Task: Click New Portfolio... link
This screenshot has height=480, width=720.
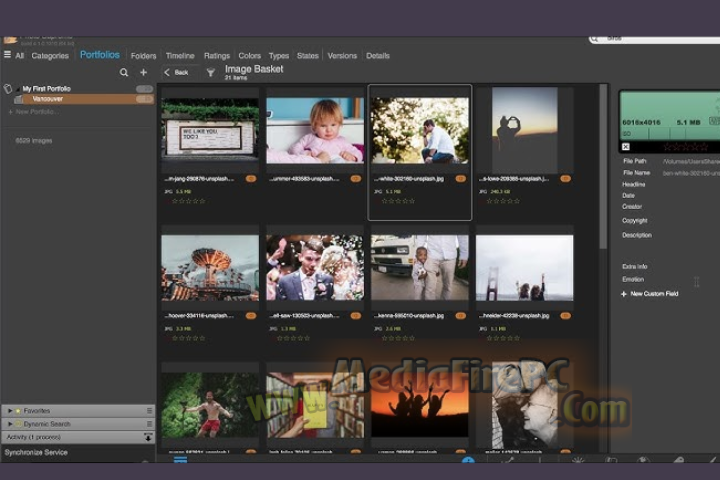Action: coord(34,112)
